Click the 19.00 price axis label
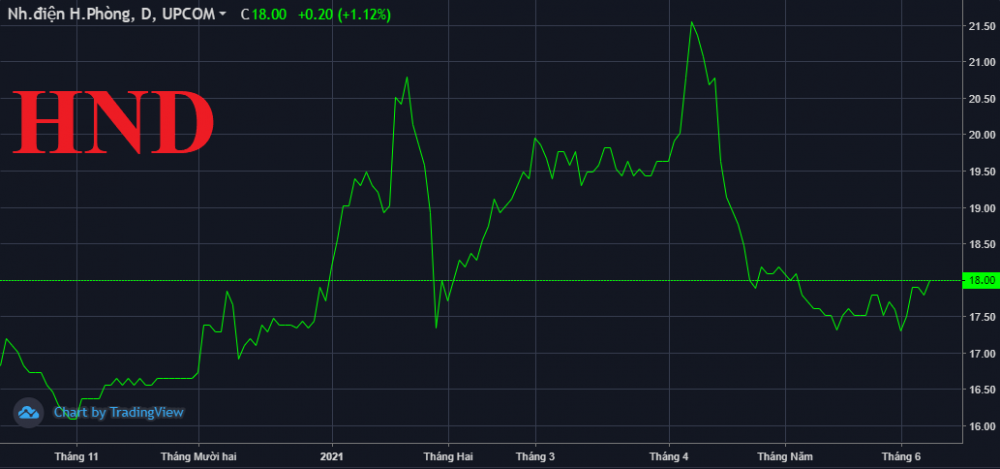1000x469 pixels. (982, 208)
